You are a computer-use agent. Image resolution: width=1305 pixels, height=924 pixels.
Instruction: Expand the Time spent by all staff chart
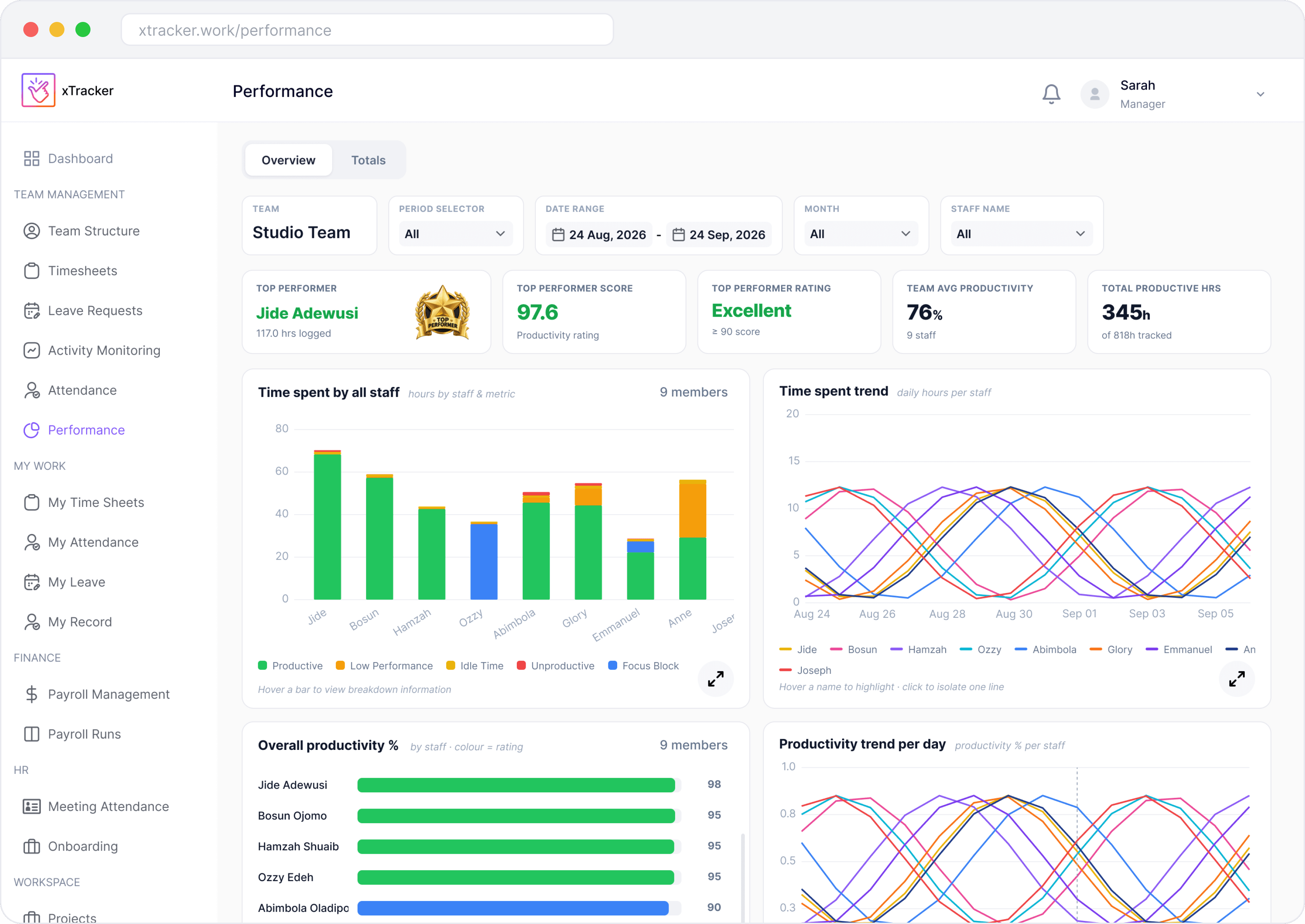[x=715, y=678]
